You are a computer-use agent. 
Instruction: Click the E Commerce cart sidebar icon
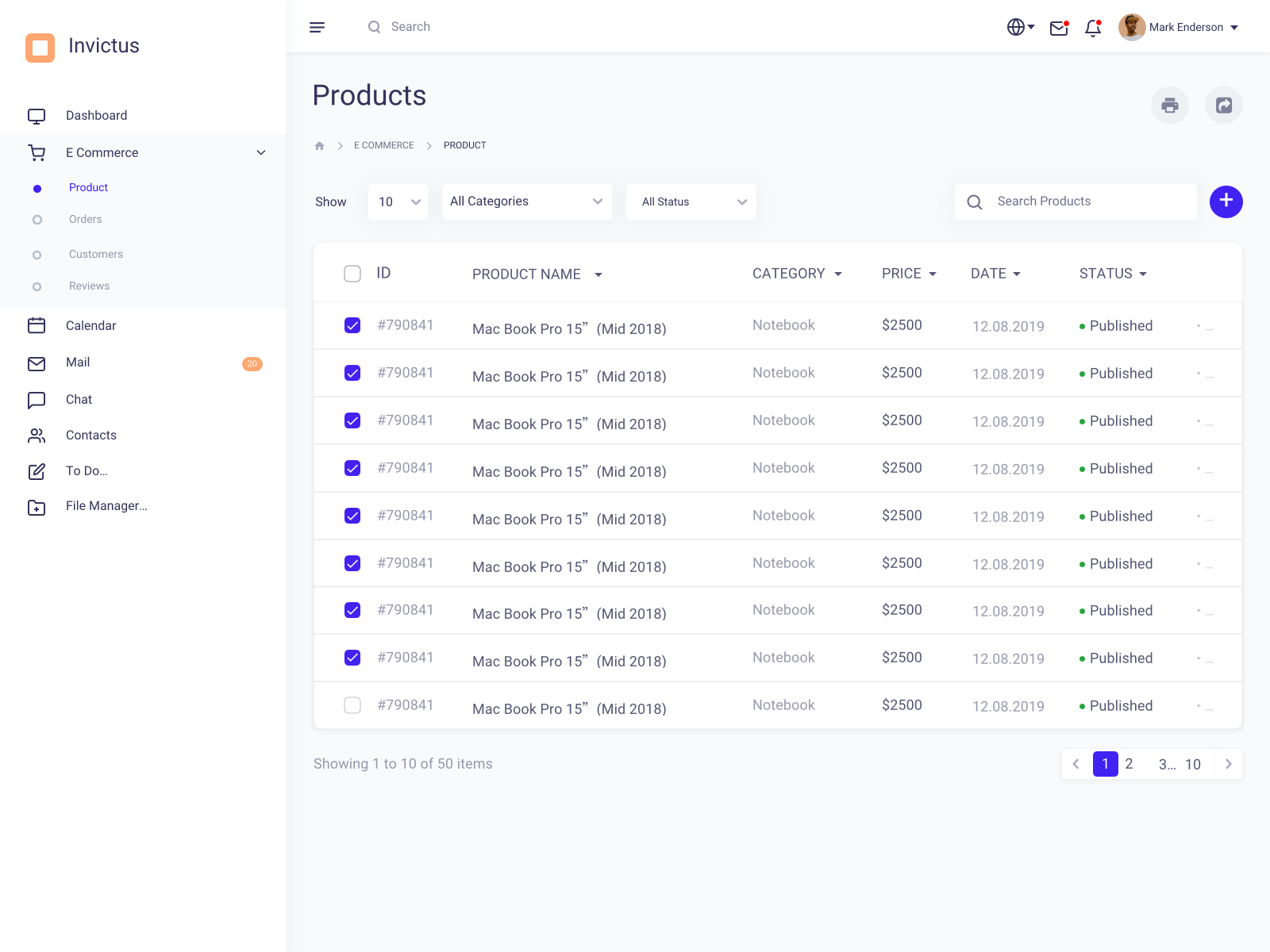[37, 153]
